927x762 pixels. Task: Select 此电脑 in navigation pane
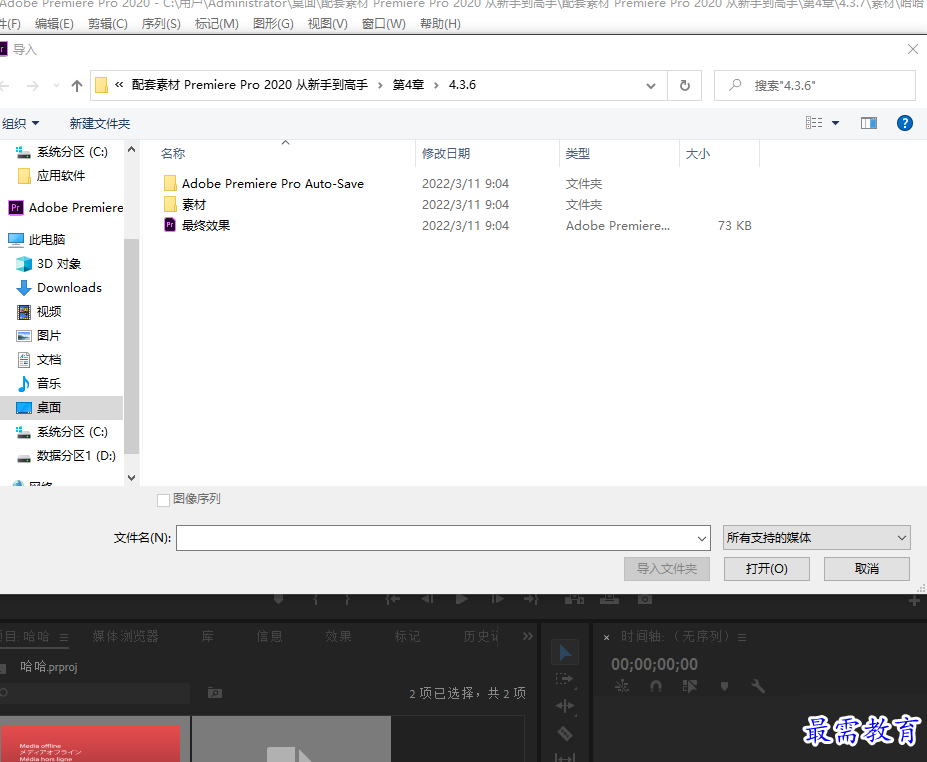pos(37,239)
